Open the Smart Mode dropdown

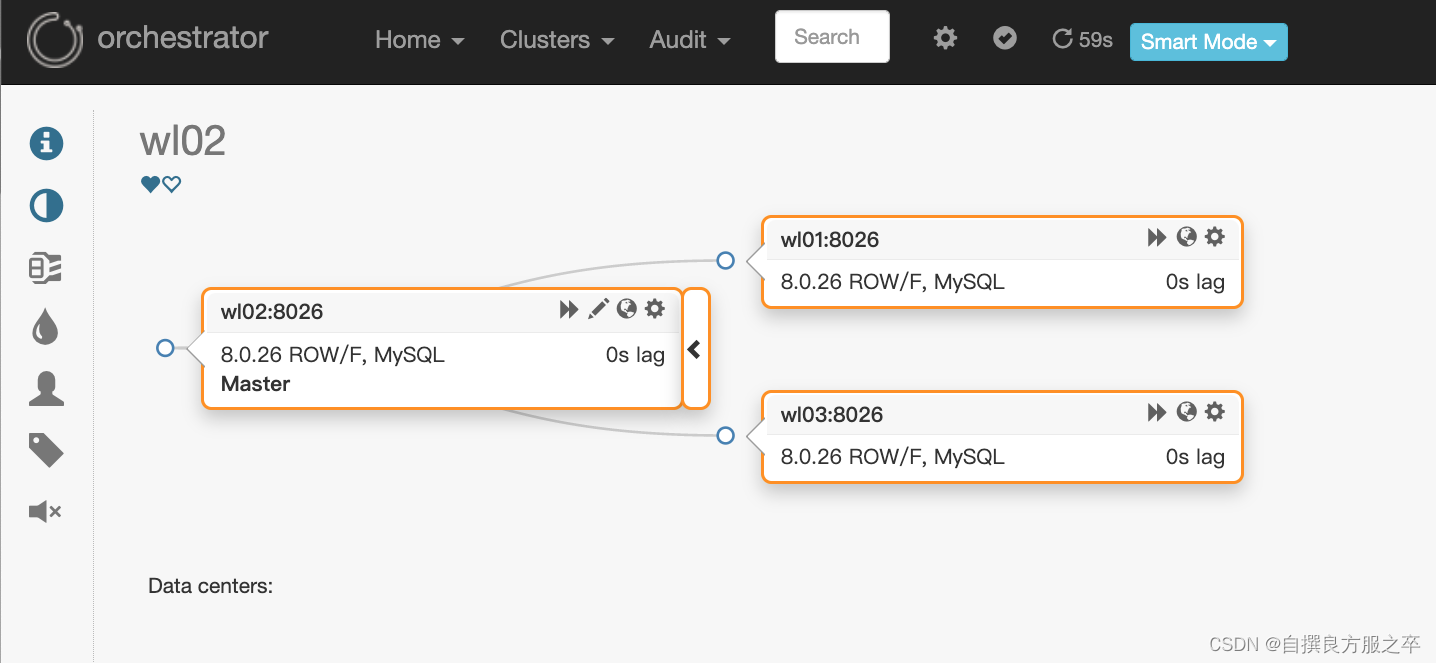coord(1208,42)
